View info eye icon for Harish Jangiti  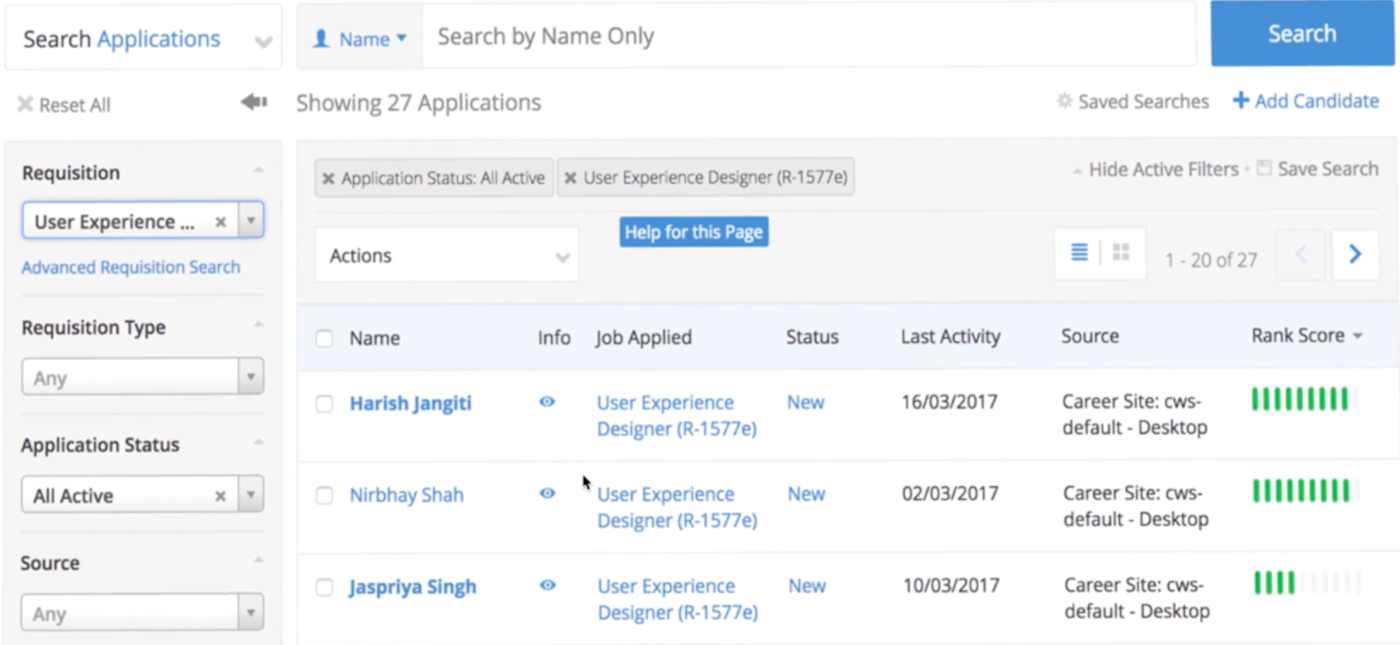(x=547, y=402)
